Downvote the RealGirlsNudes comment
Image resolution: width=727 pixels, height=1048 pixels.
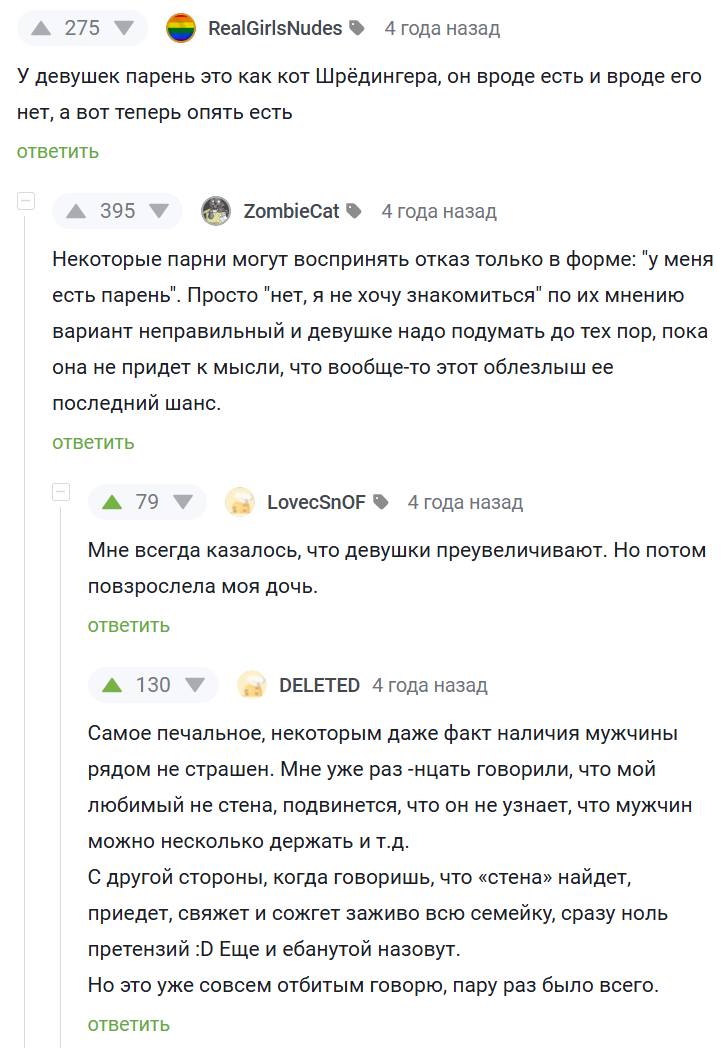pyautogui.click(x=124, y=28)
